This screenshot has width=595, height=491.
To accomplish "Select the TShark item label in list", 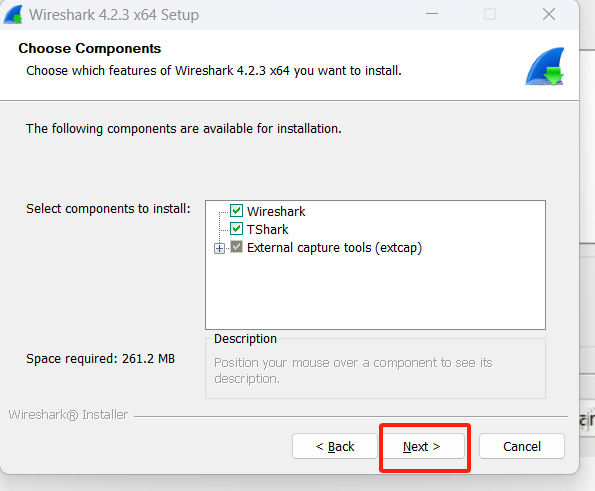I will coord(268,230).
